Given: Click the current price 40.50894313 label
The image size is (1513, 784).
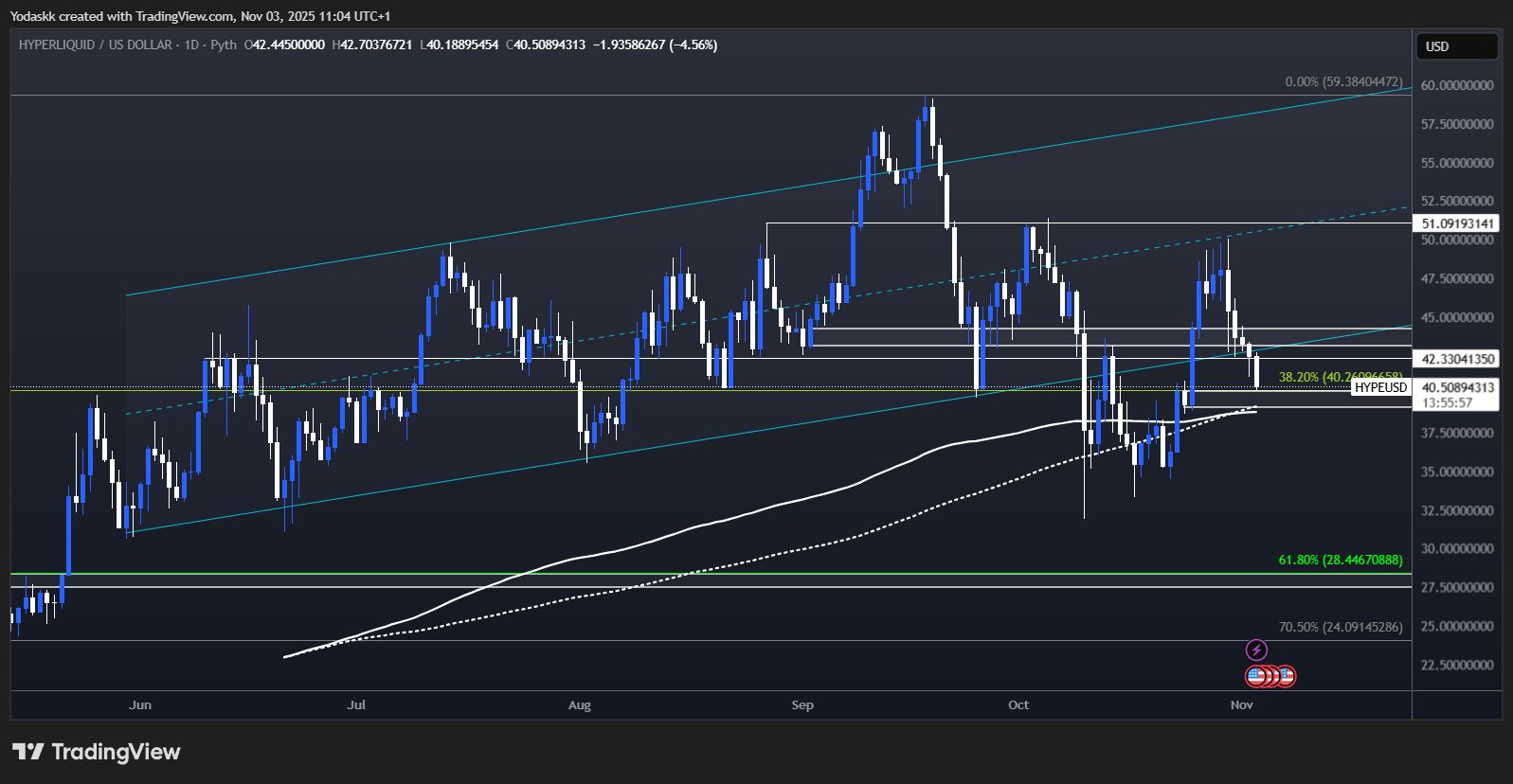Looking at the screenshot, I should pyautogui.click(x=1457, y=387).
